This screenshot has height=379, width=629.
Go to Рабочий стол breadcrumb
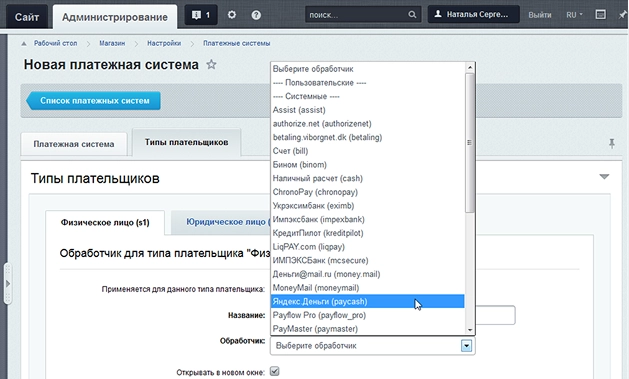coord(55,43)
